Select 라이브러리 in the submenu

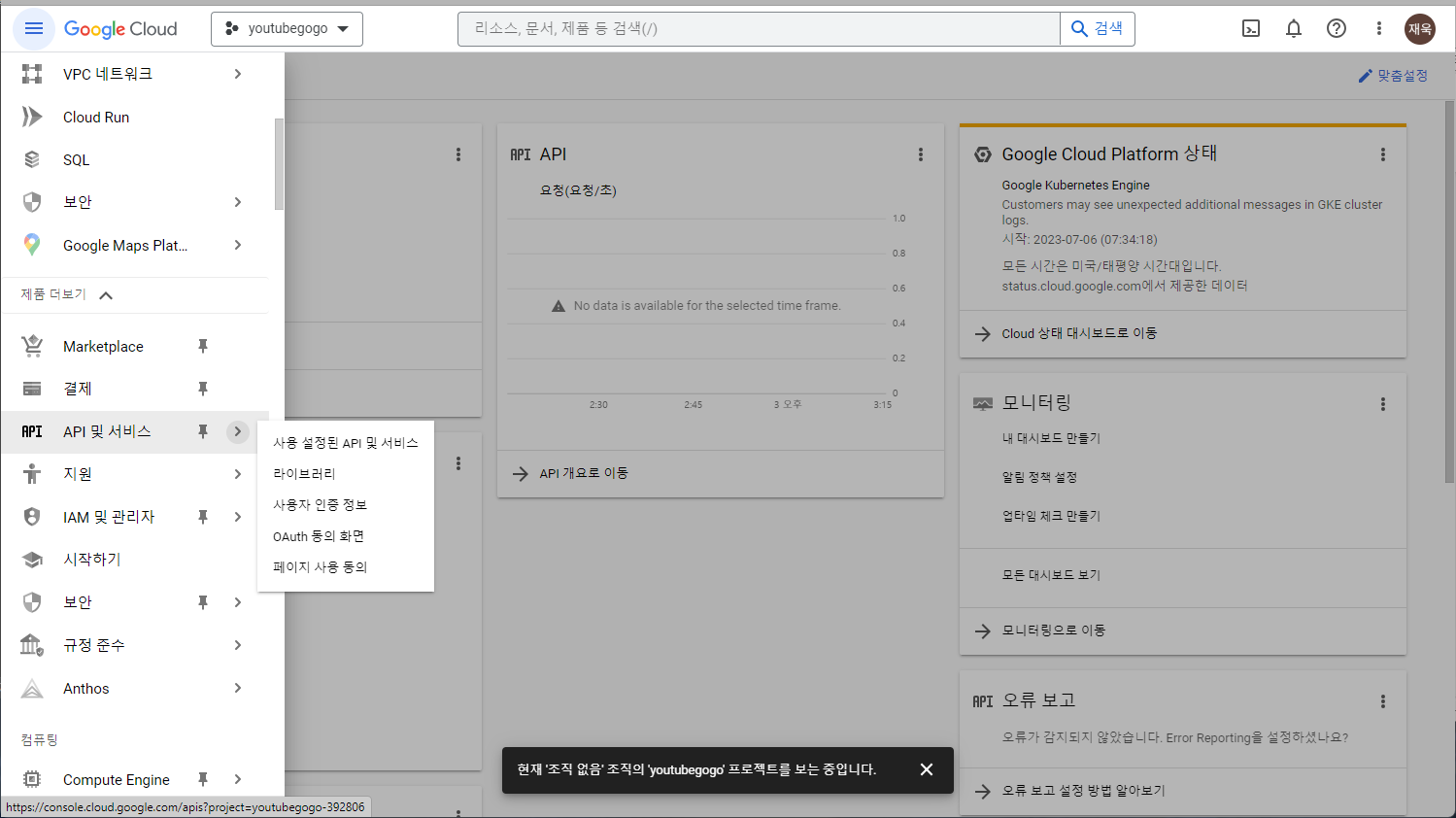click(346, 474)
